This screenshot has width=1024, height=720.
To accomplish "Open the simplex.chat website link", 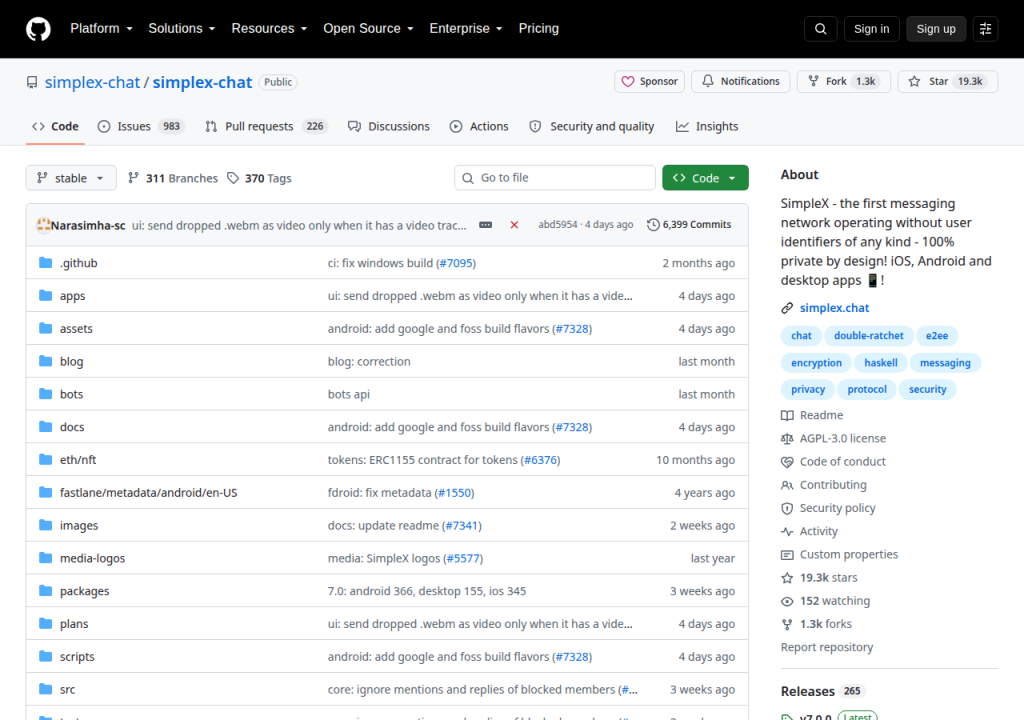I will click(834, 308).
